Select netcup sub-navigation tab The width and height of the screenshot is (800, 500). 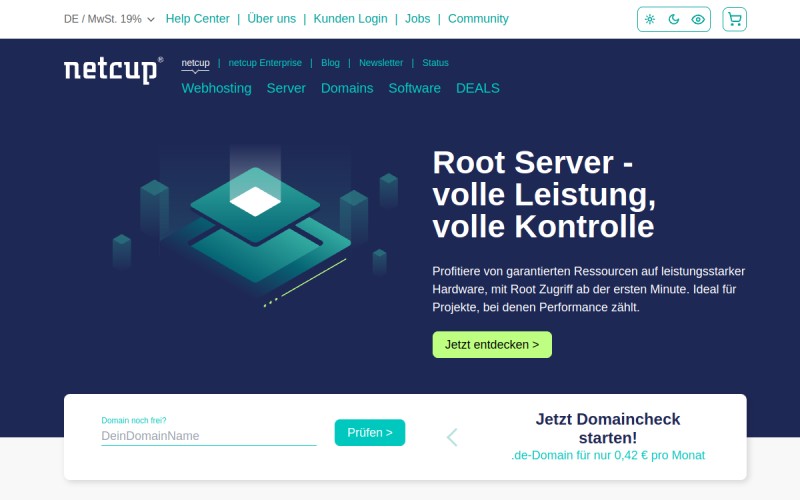[195, 63]
